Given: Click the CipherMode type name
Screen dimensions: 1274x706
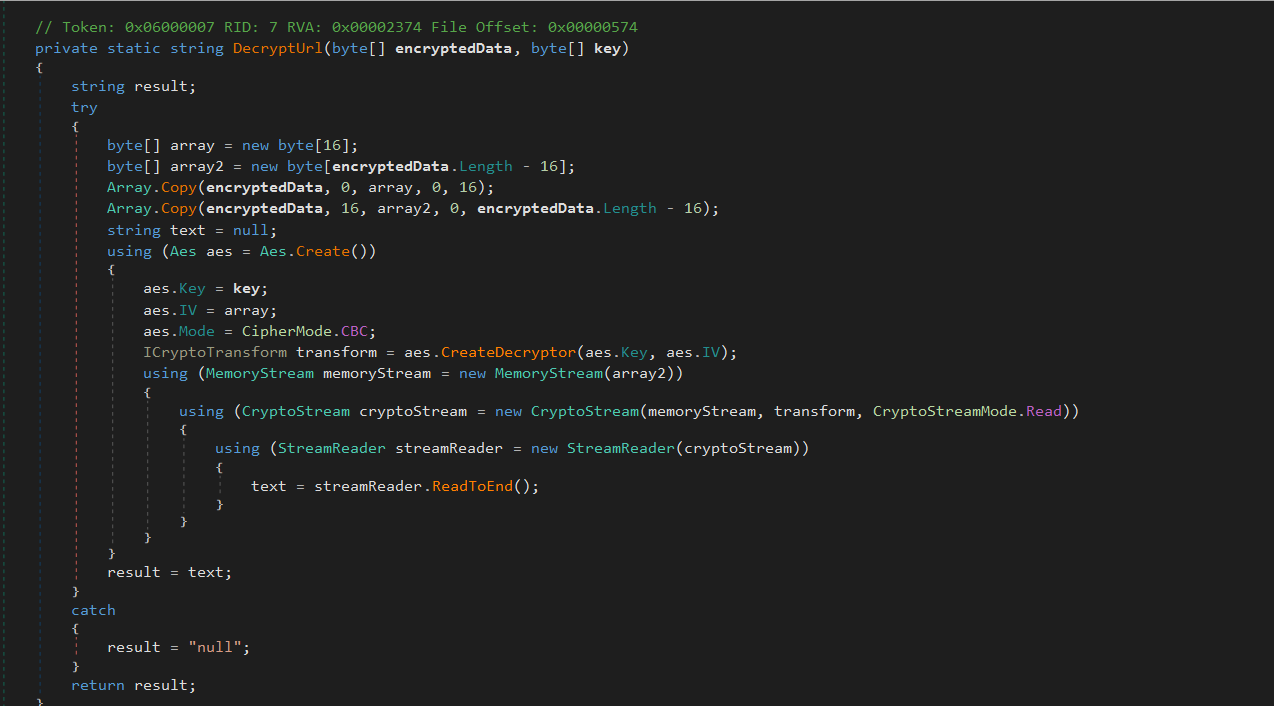Looking at the screenshot, I should pyautogui.click(x=287, y=331).
